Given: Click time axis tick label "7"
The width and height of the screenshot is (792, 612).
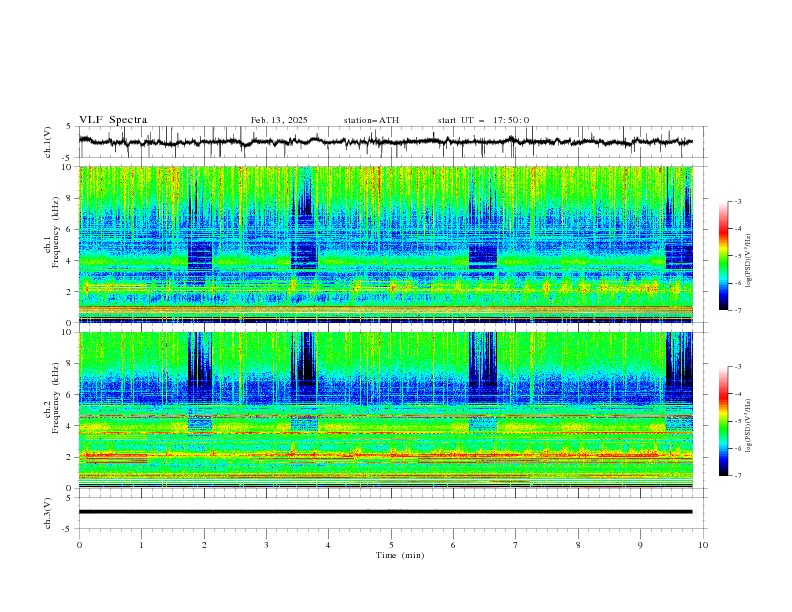Looking at the screenshot, I should pos(516,545).
